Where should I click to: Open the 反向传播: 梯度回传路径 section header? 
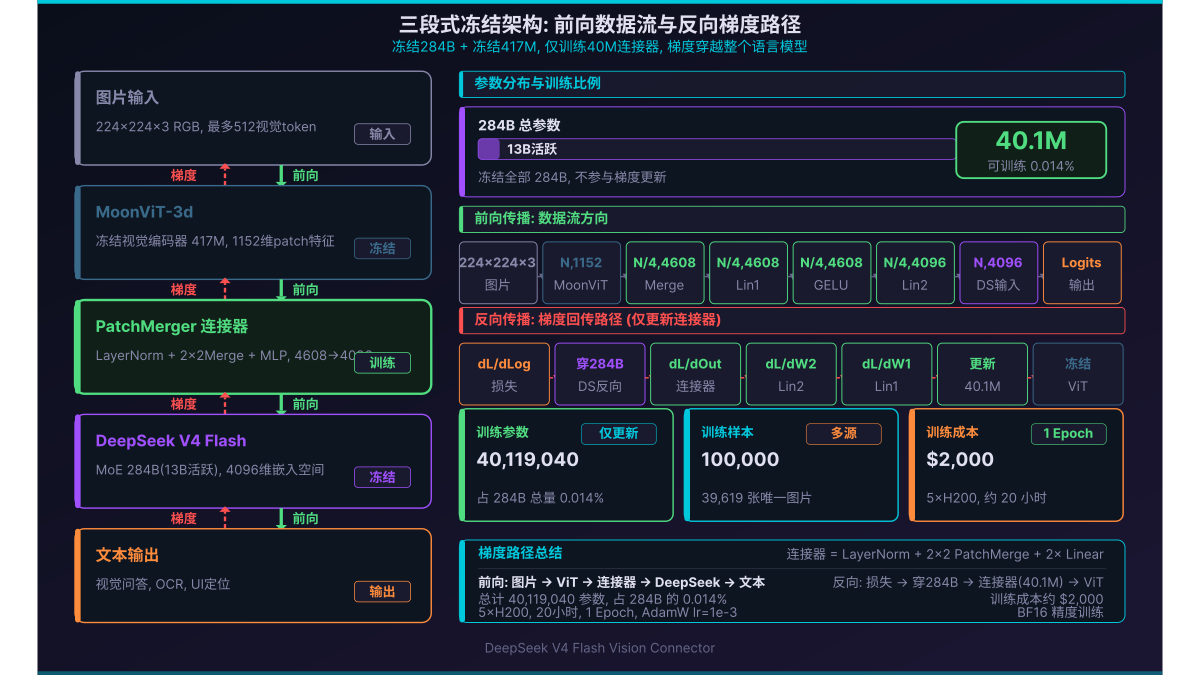coord(792,320)
